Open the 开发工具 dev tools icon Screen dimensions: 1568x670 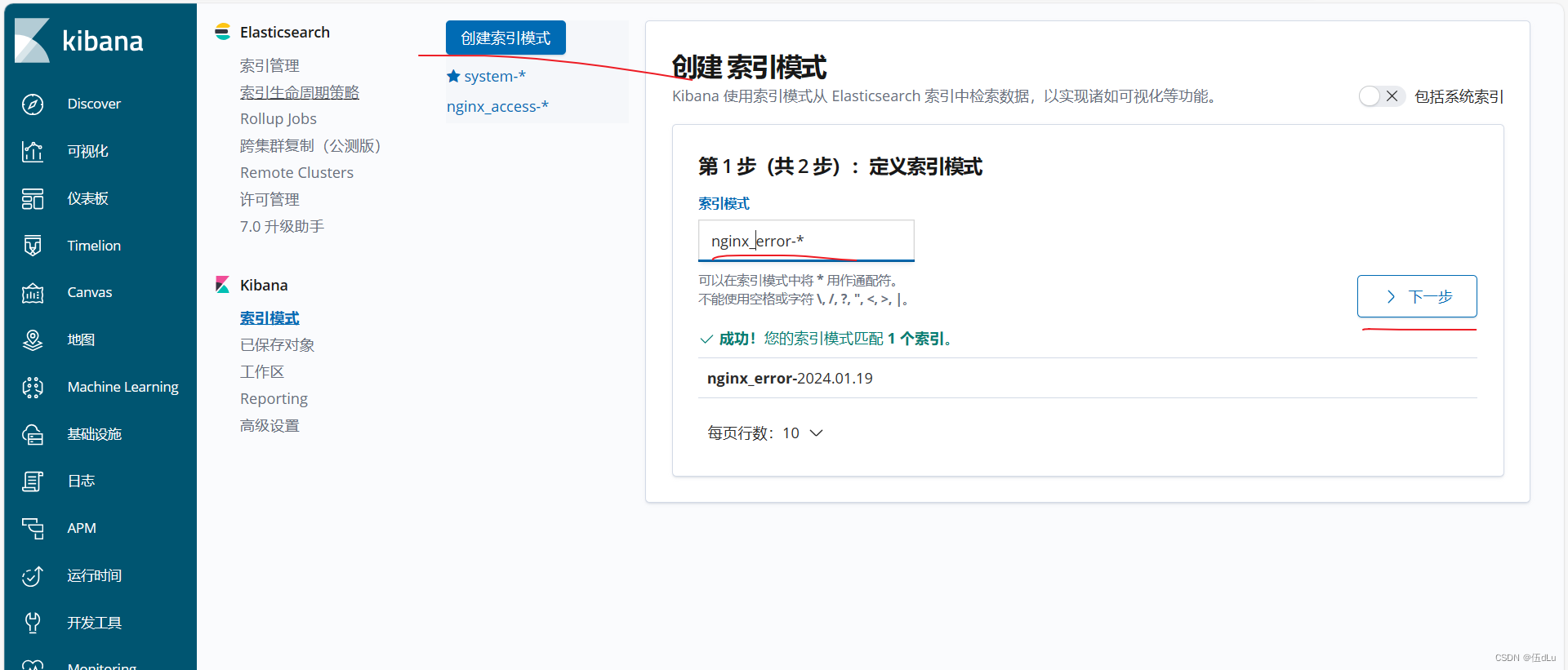[x=33, y=623]
